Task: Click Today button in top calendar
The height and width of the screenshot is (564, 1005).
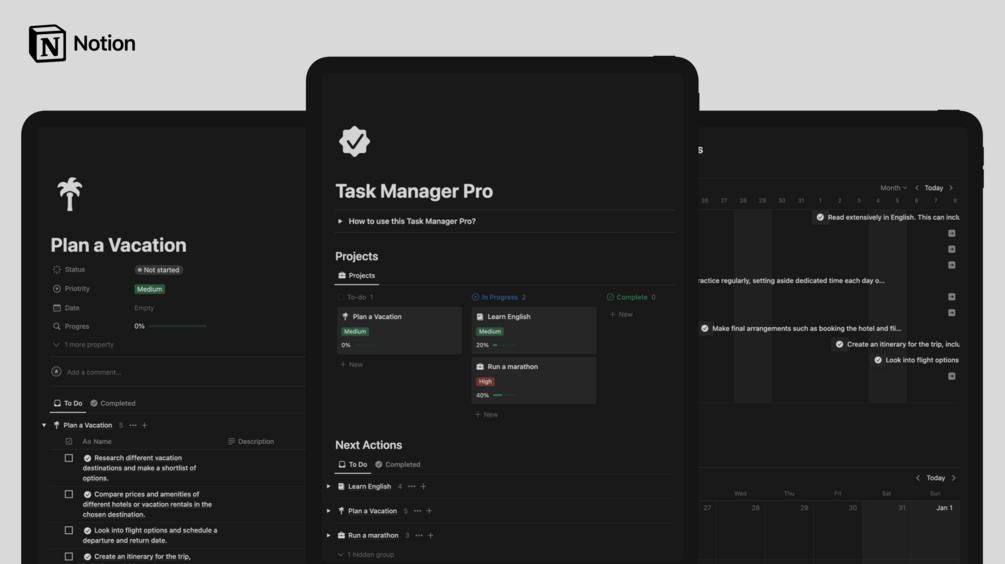Action: 934,188
